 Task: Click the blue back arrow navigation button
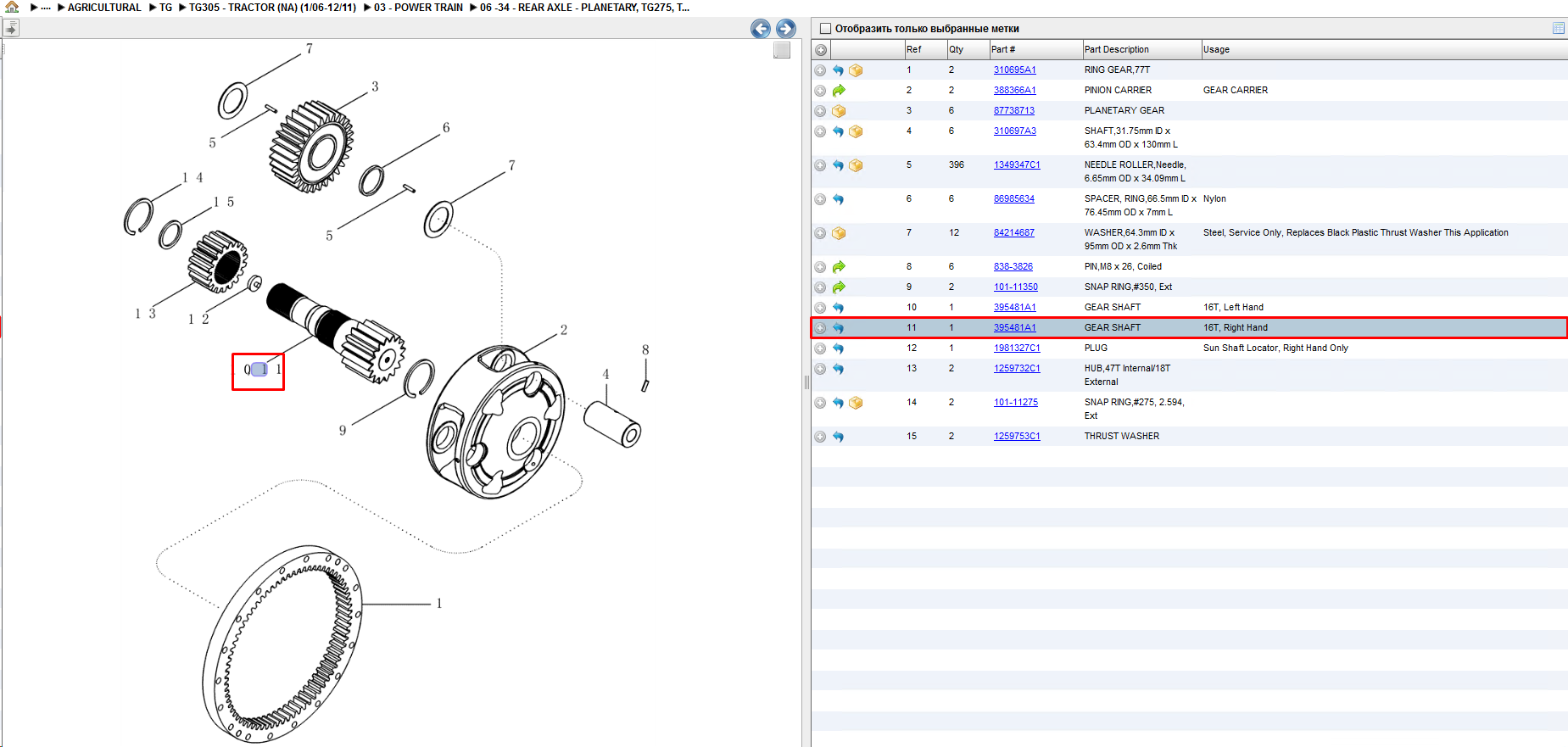tap(761, 29)
